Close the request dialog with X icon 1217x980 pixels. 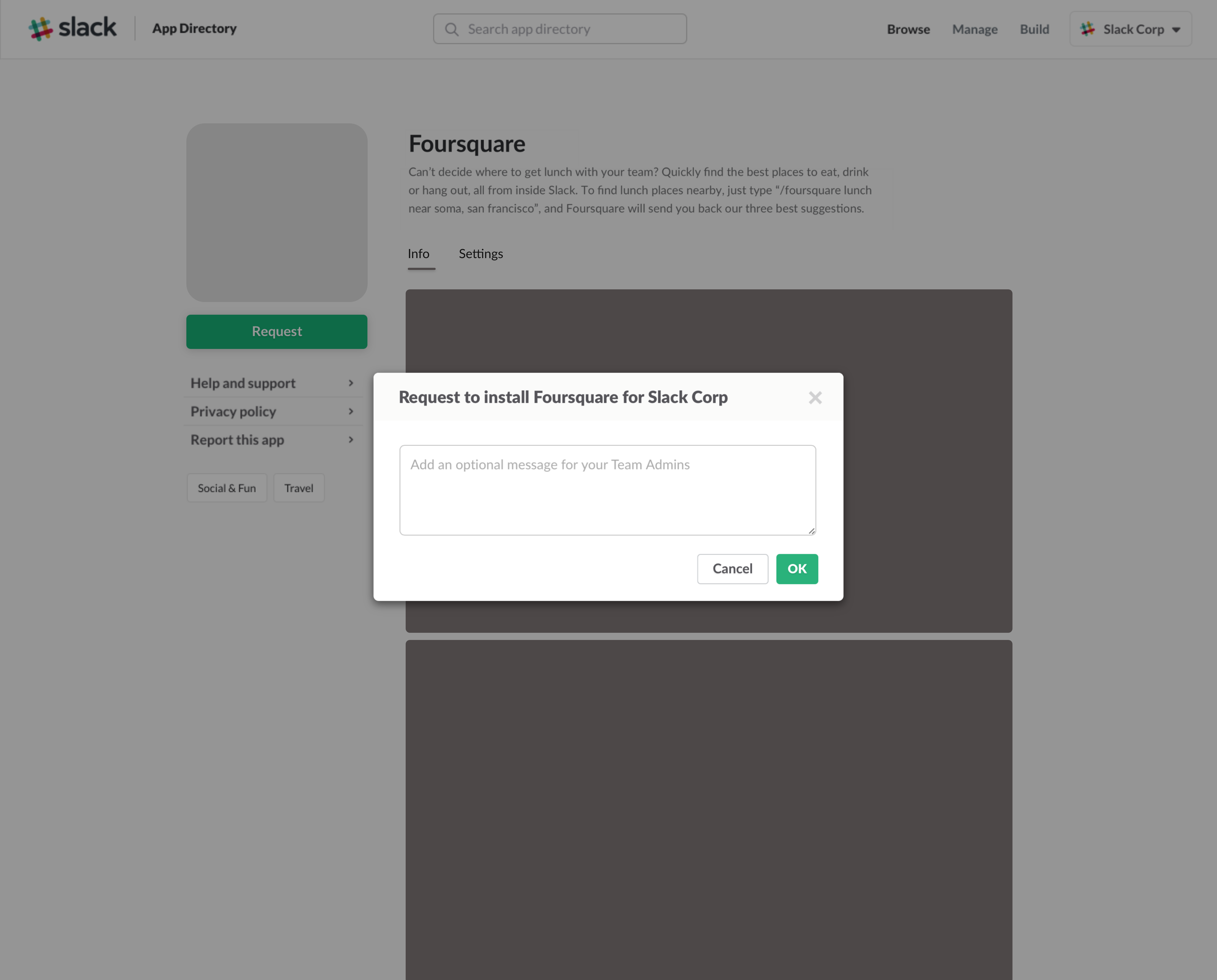(815, 398)
